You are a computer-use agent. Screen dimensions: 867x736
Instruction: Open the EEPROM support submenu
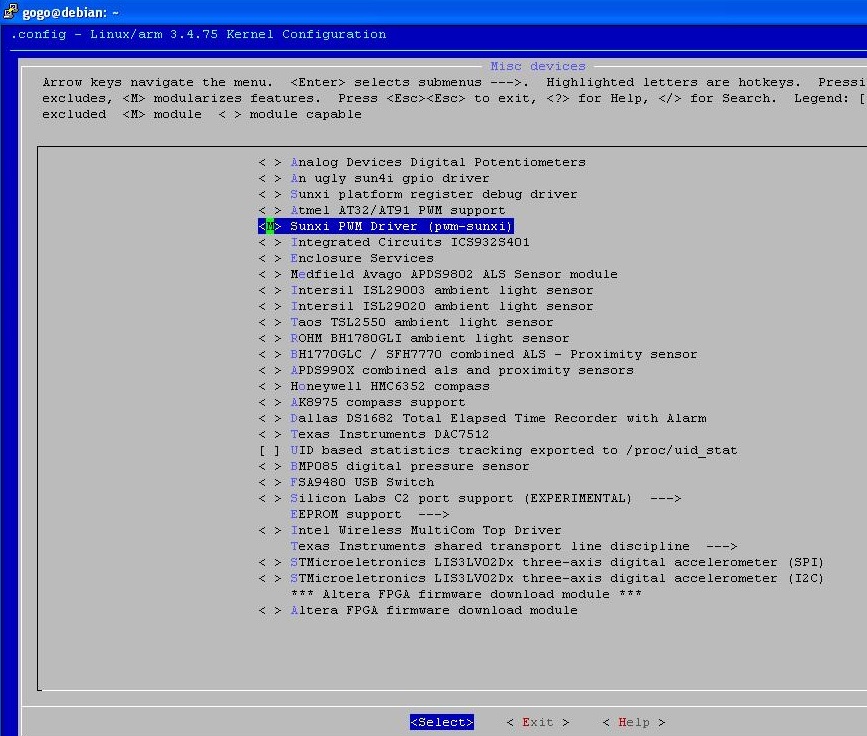coord(369,515)
